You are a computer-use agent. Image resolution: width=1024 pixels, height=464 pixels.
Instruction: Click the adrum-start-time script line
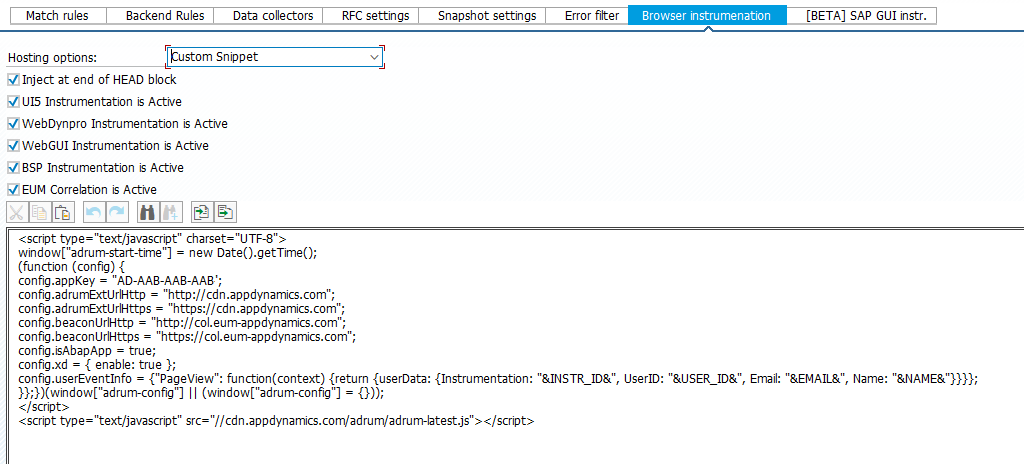tap(168, 253)
